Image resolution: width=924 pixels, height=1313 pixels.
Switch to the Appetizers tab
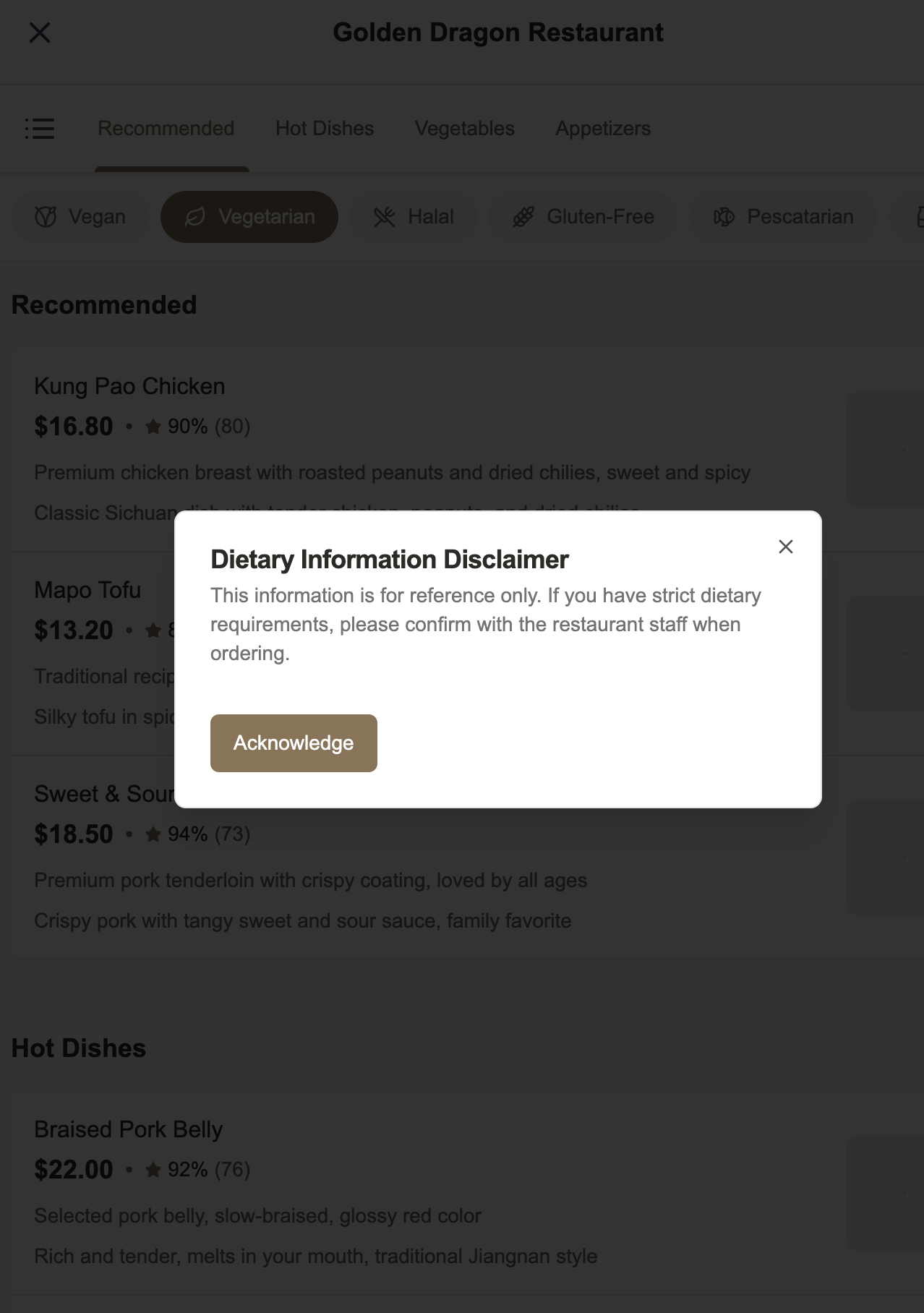tap(603, 129)
